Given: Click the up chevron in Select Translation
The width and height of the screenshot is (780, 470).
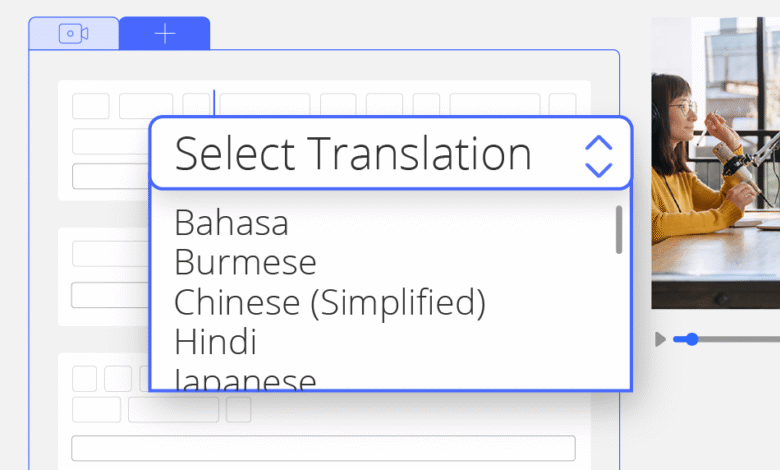Looking at the screenshot, I should click(x=598, y=143).
